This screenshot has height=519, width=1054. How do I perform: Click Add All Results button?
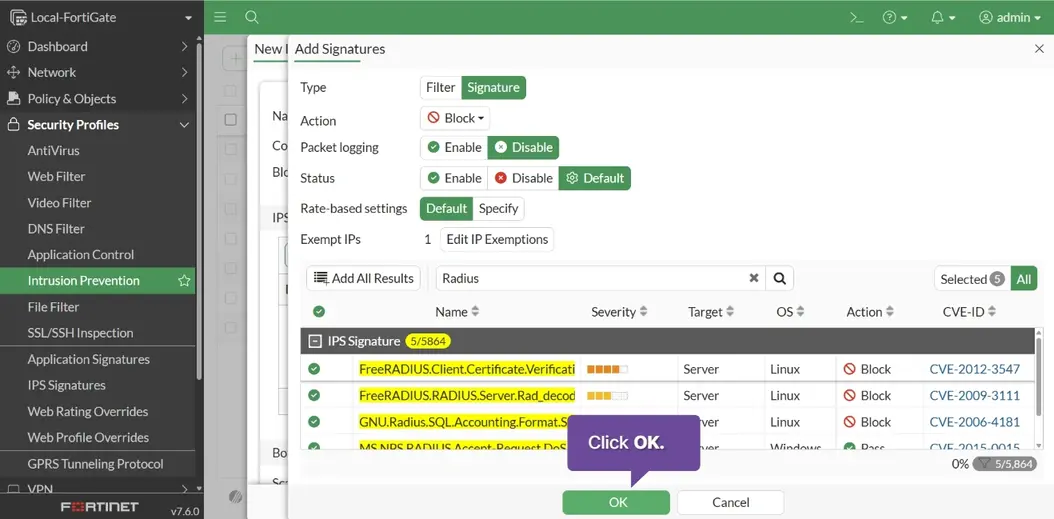pos(364,278)
